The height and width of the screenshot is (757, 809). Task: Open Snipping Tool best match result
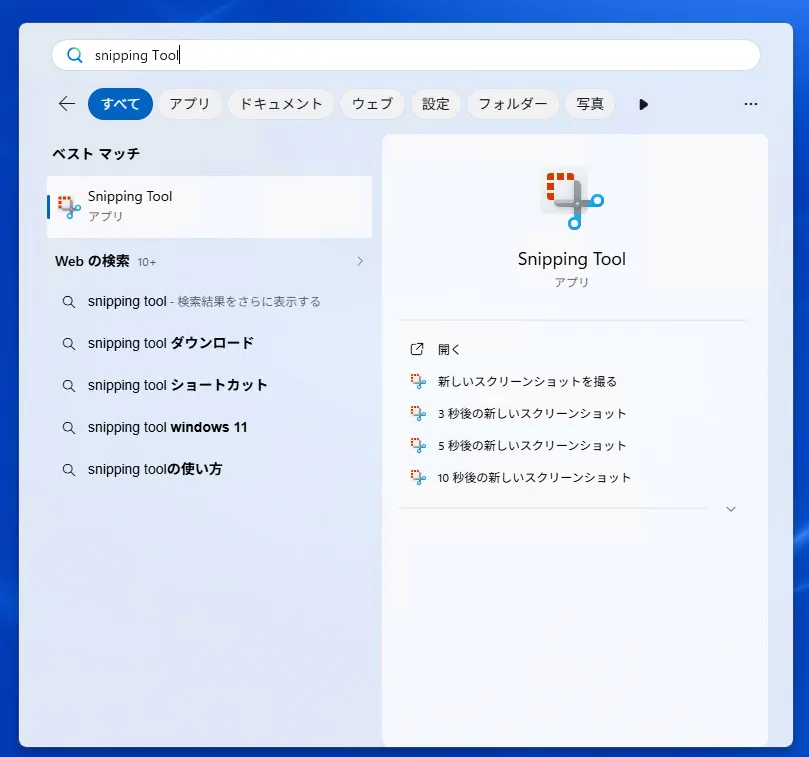tap(209, 206)
